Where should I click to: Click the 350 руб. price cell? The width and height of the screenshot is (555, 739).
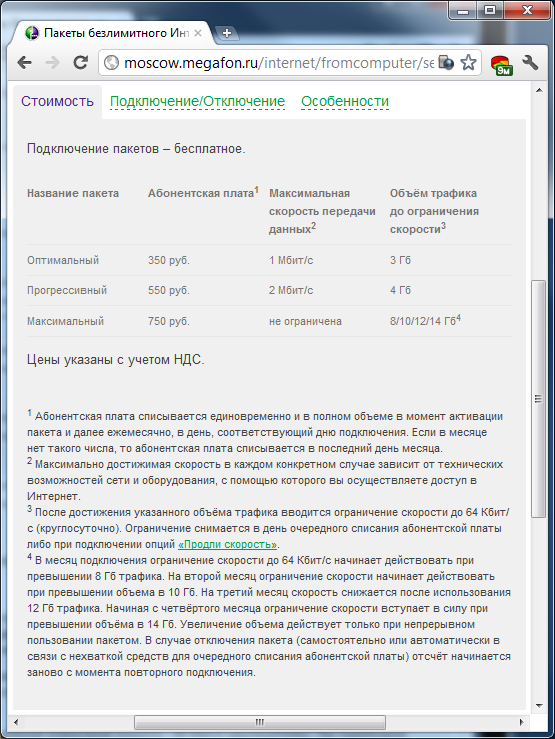(169, 260)
